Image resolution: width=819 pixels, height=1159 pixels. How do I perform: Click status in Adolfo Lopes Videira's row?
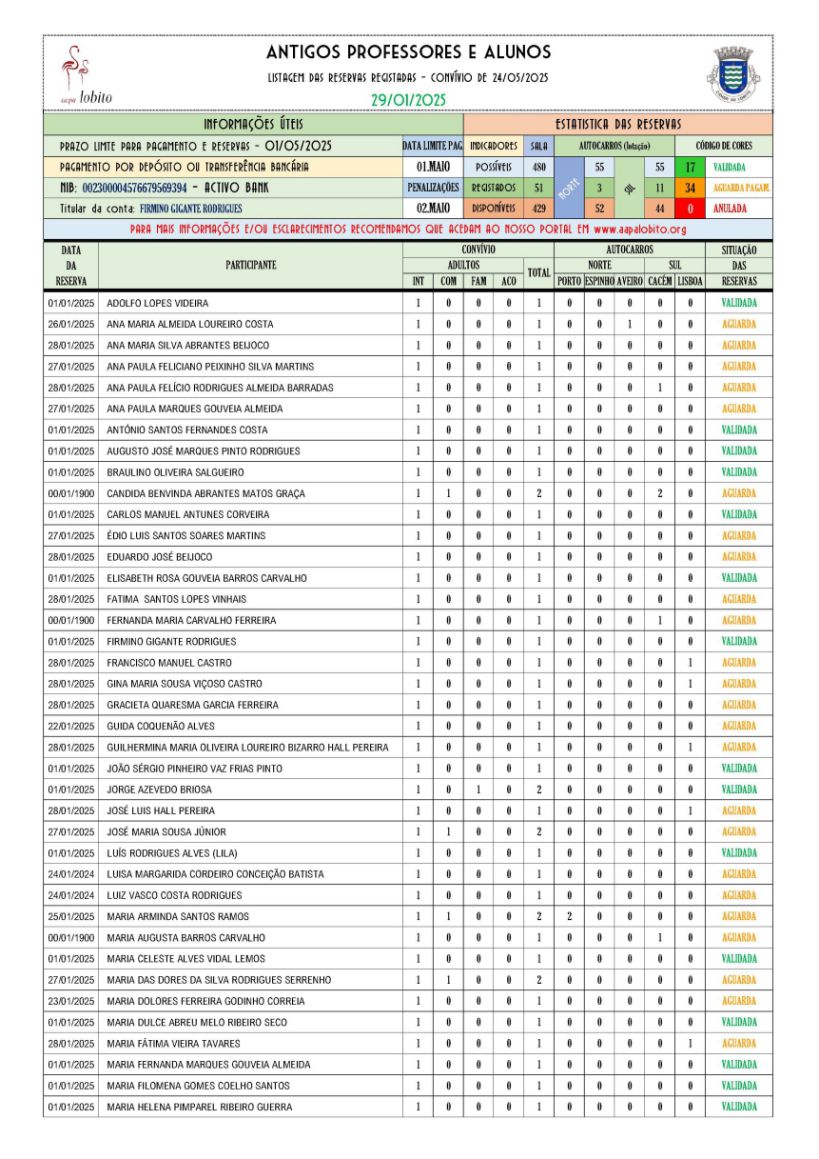(739, 303)
